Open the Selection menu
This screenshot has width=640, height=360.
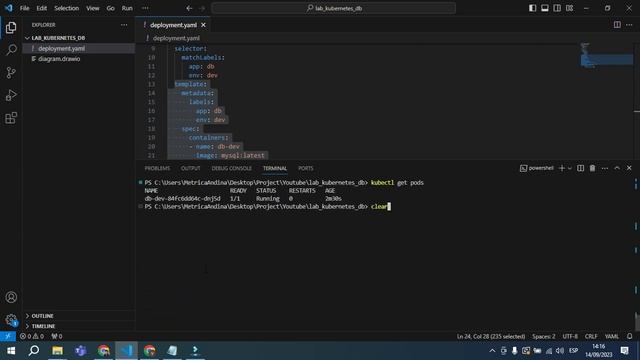[x=67, y=8]
